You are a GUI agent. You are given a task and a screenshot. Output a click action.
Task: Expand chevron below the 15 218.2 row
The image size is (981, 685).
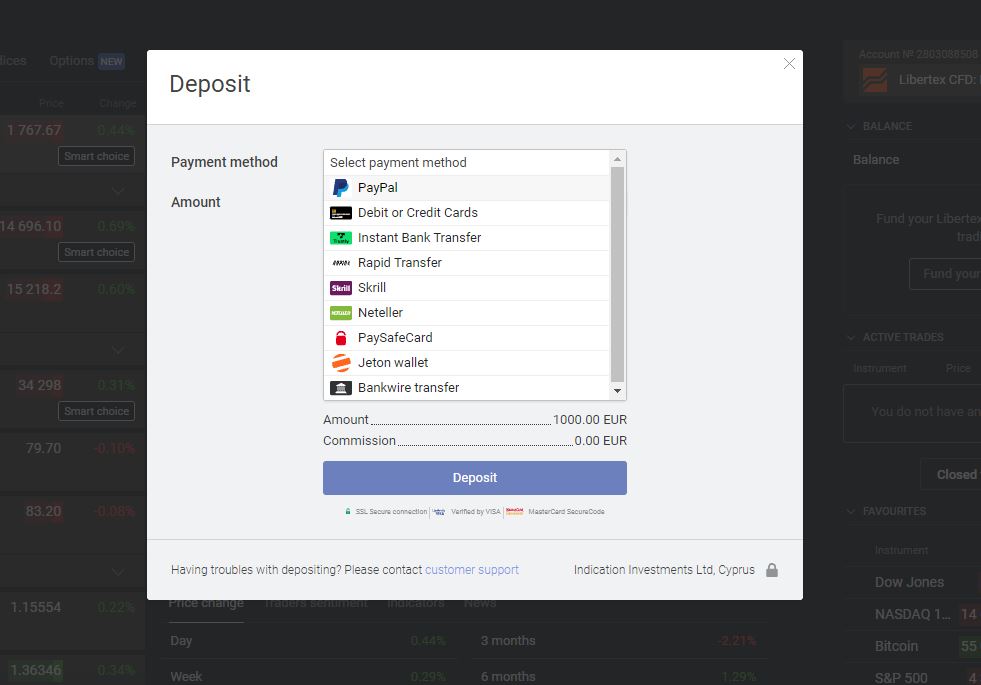click(x=118, y=350)
